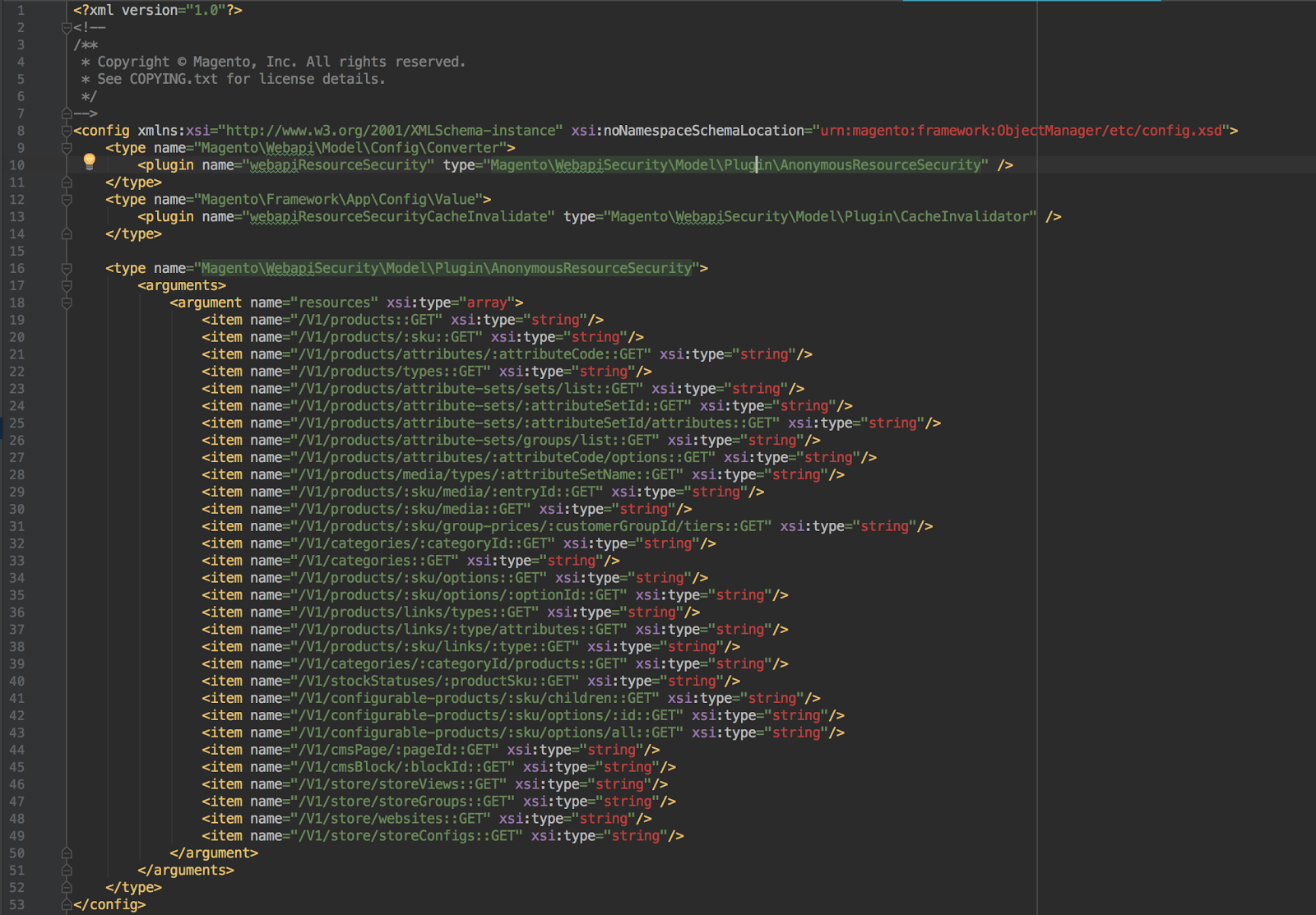Image resolution: width=1316 pixels, height=915 pixels.
Task: Toggle the fold marker beside the <config> opening tag
Action: (x=67, y=131)
